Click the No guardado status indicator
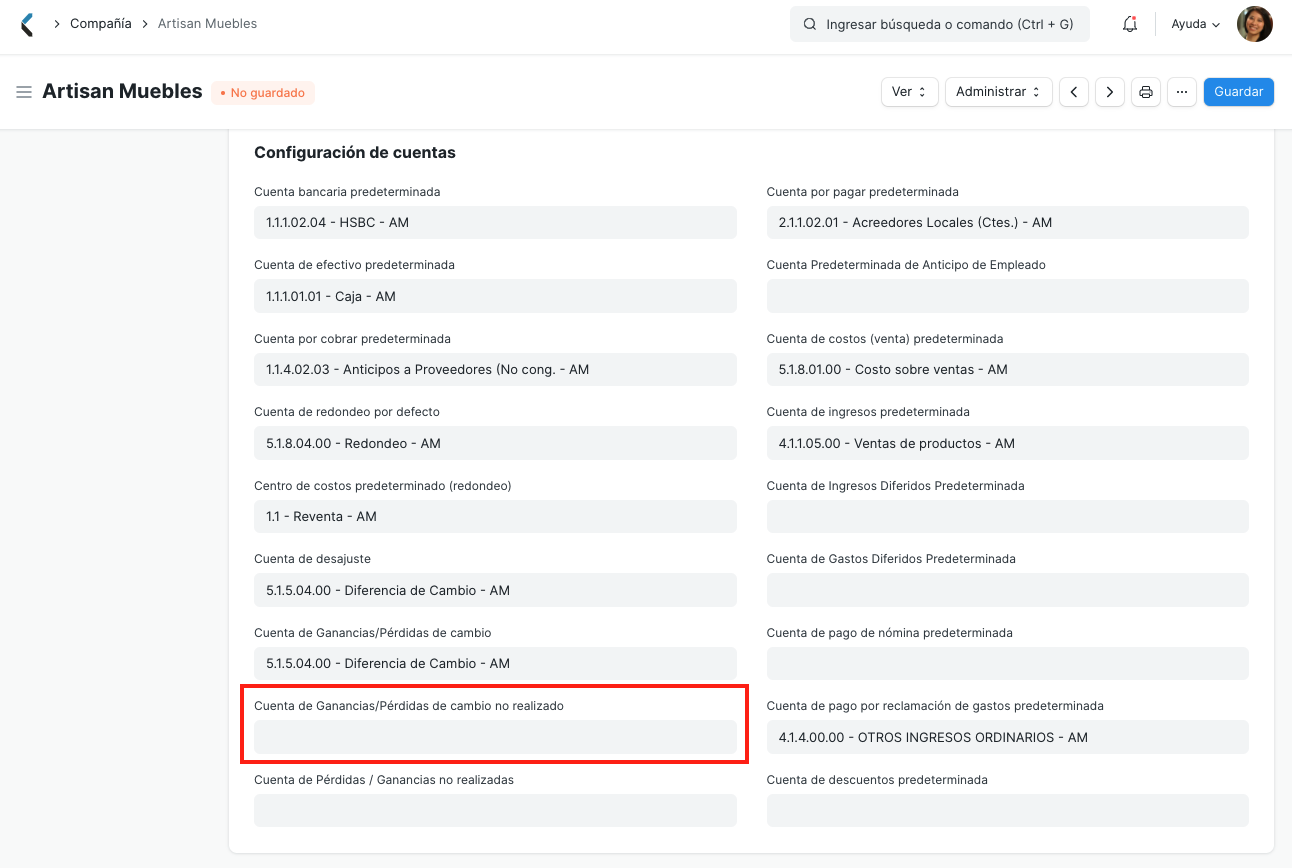The height and width of the screenshot is (868, 1292). point(263,93)
